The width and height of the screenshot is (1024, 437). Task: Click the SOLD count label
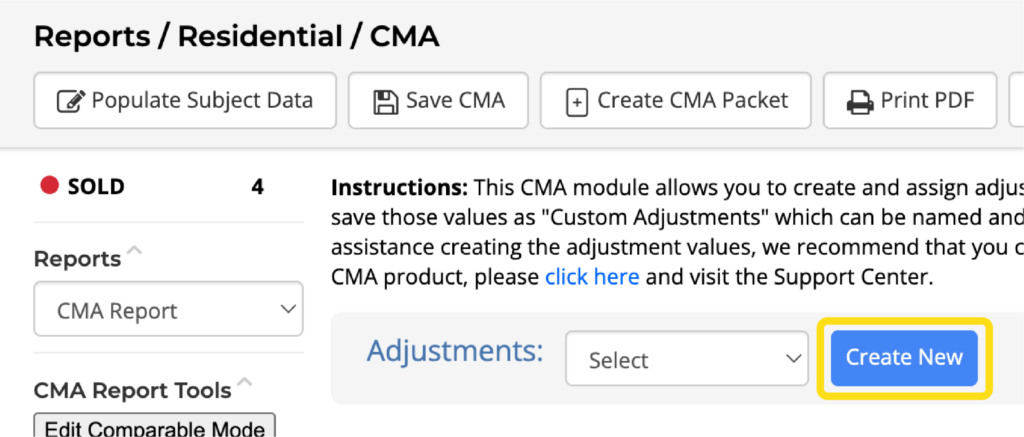pyautogui.click(x=257, y=187)
